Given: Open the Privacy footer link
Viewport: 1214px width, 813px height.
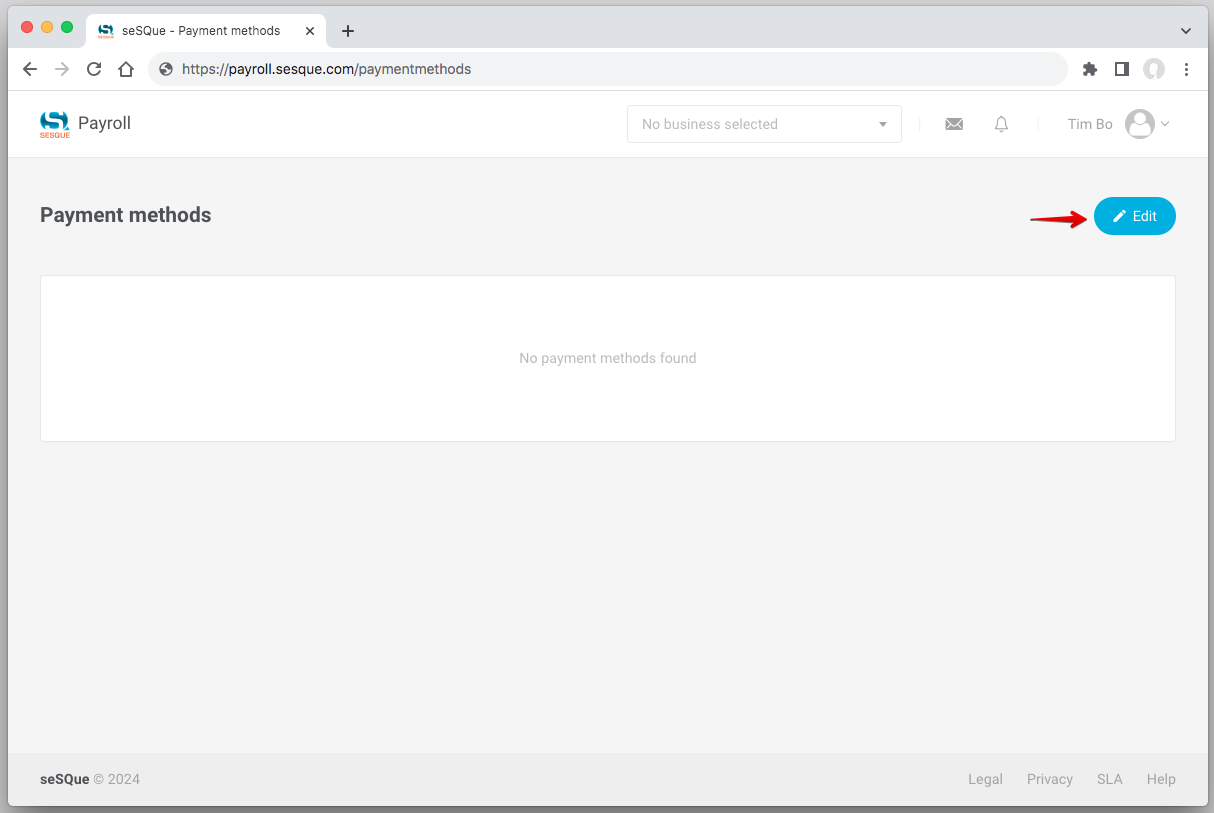Looking at the screenshot, I should pyautogui.click(x=1049, y=779).
